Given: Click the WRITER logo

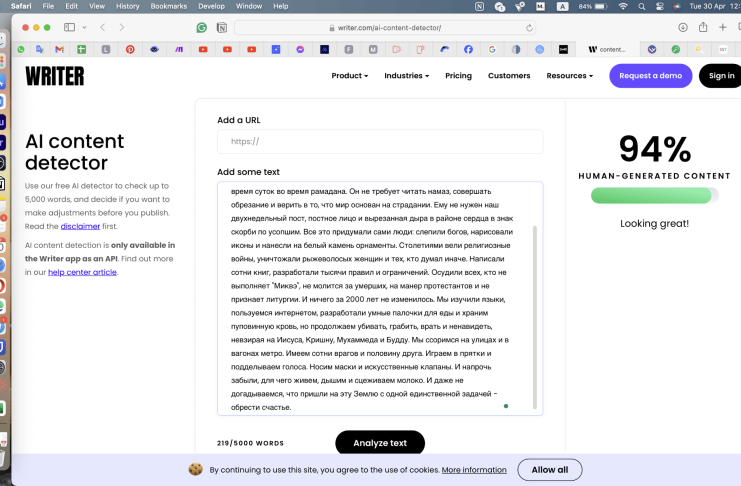Looking at the screenshot, I should pyautogui.click(x=55, y=76).
